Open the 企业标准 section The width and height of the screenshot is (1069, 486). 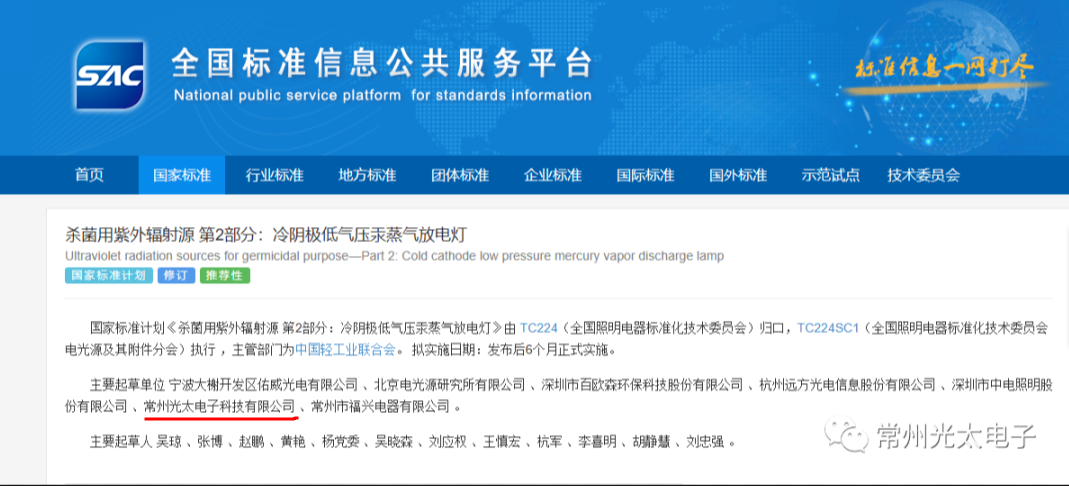(x=552, y=175)
